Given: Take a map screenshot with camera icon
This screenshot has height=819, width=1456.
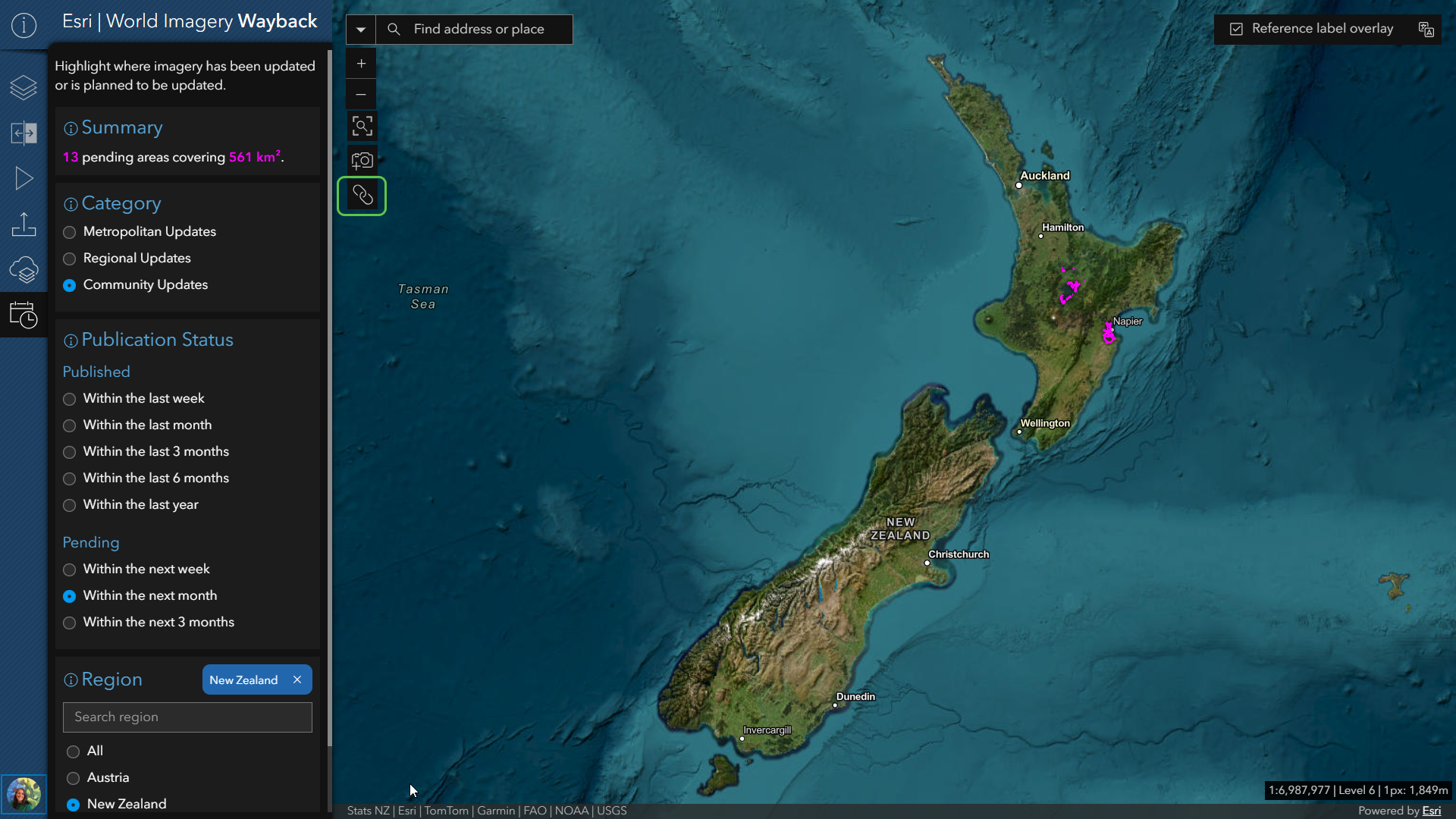Looking at the screenshot, I should (x=362, y=161).
